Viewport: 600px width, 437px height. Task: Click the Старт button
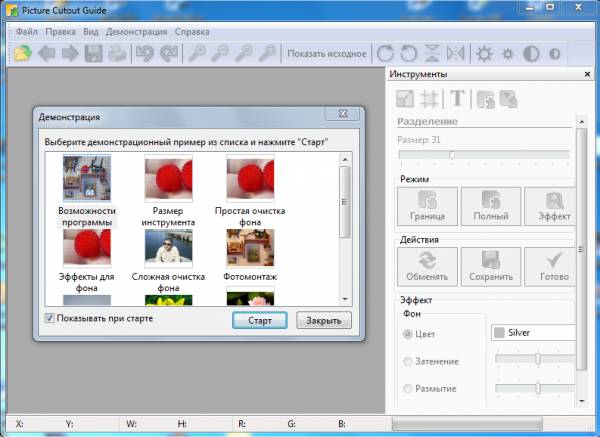tap(260, 320)
